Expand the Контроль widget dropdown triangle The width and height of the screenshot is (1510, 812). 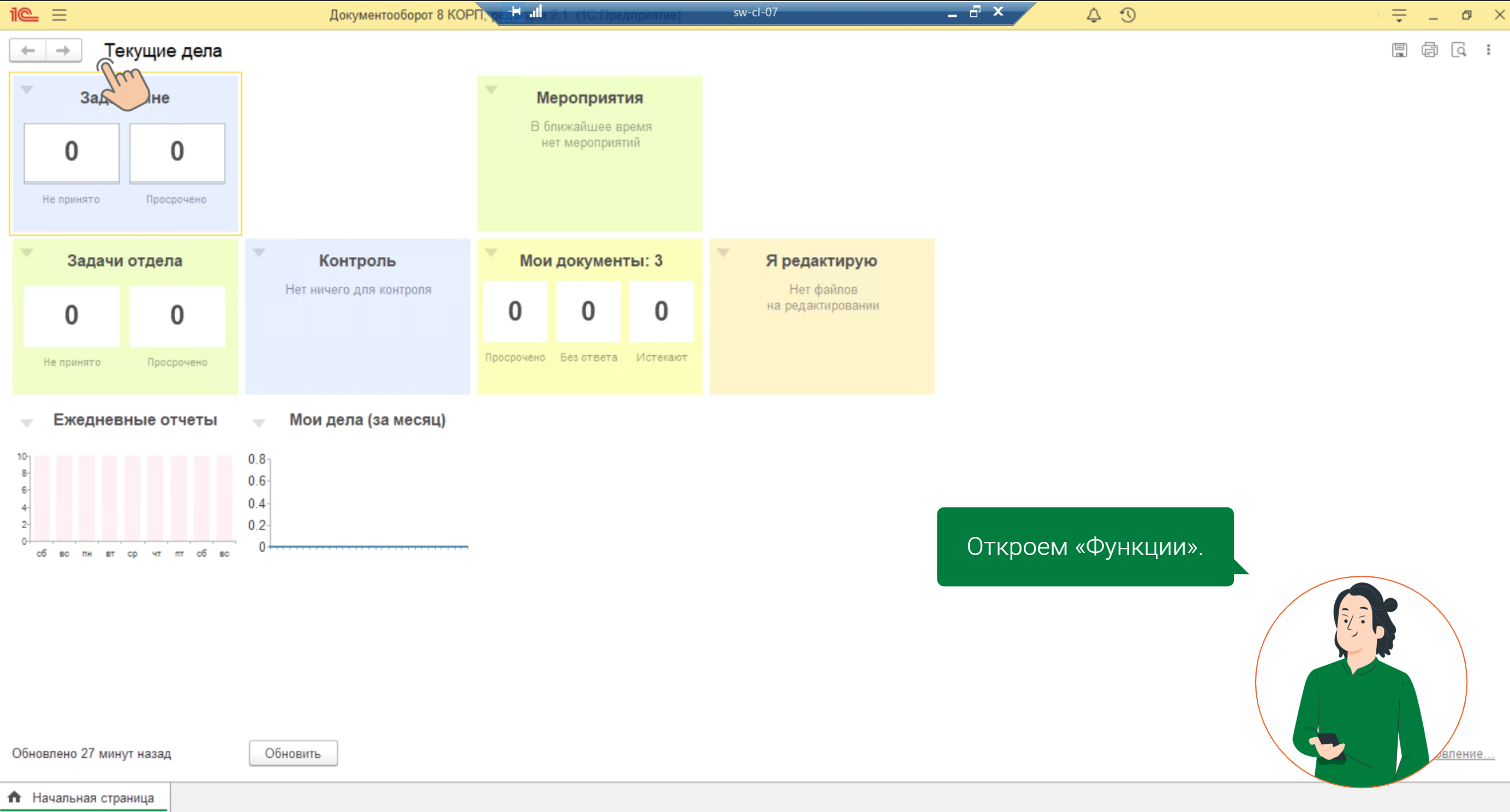tap(259, 253)
